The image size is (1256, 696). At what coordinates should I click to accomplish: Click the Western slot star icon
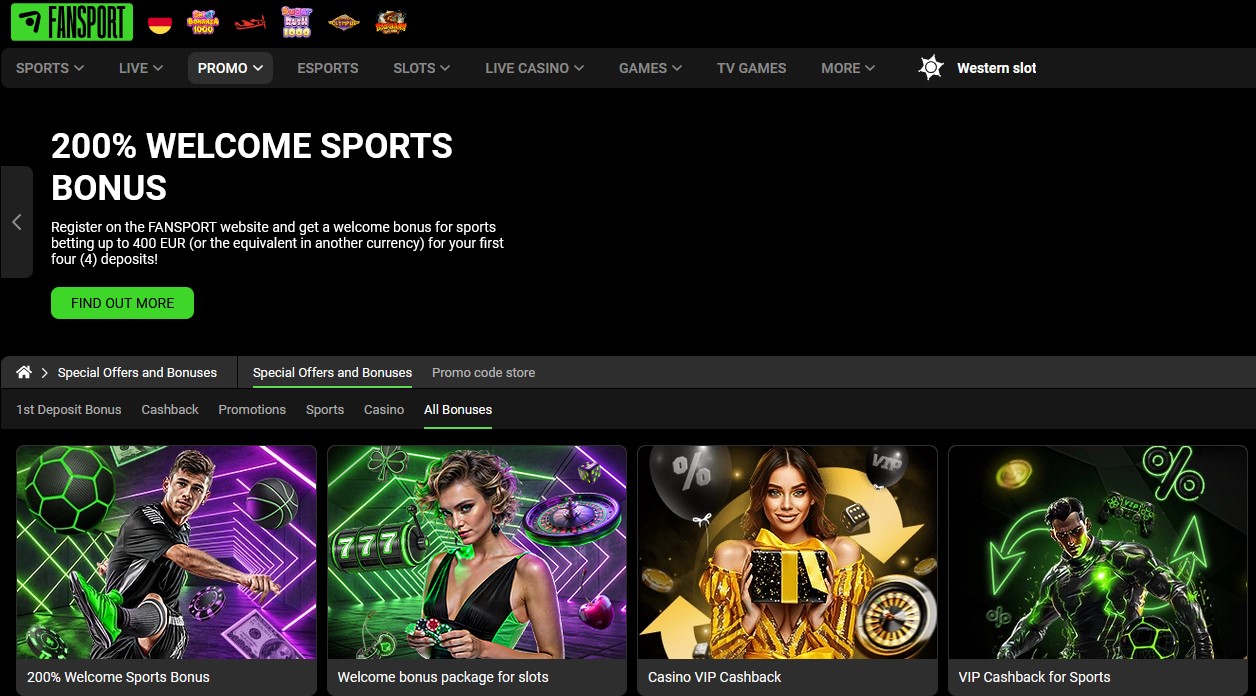coord(931,68)
